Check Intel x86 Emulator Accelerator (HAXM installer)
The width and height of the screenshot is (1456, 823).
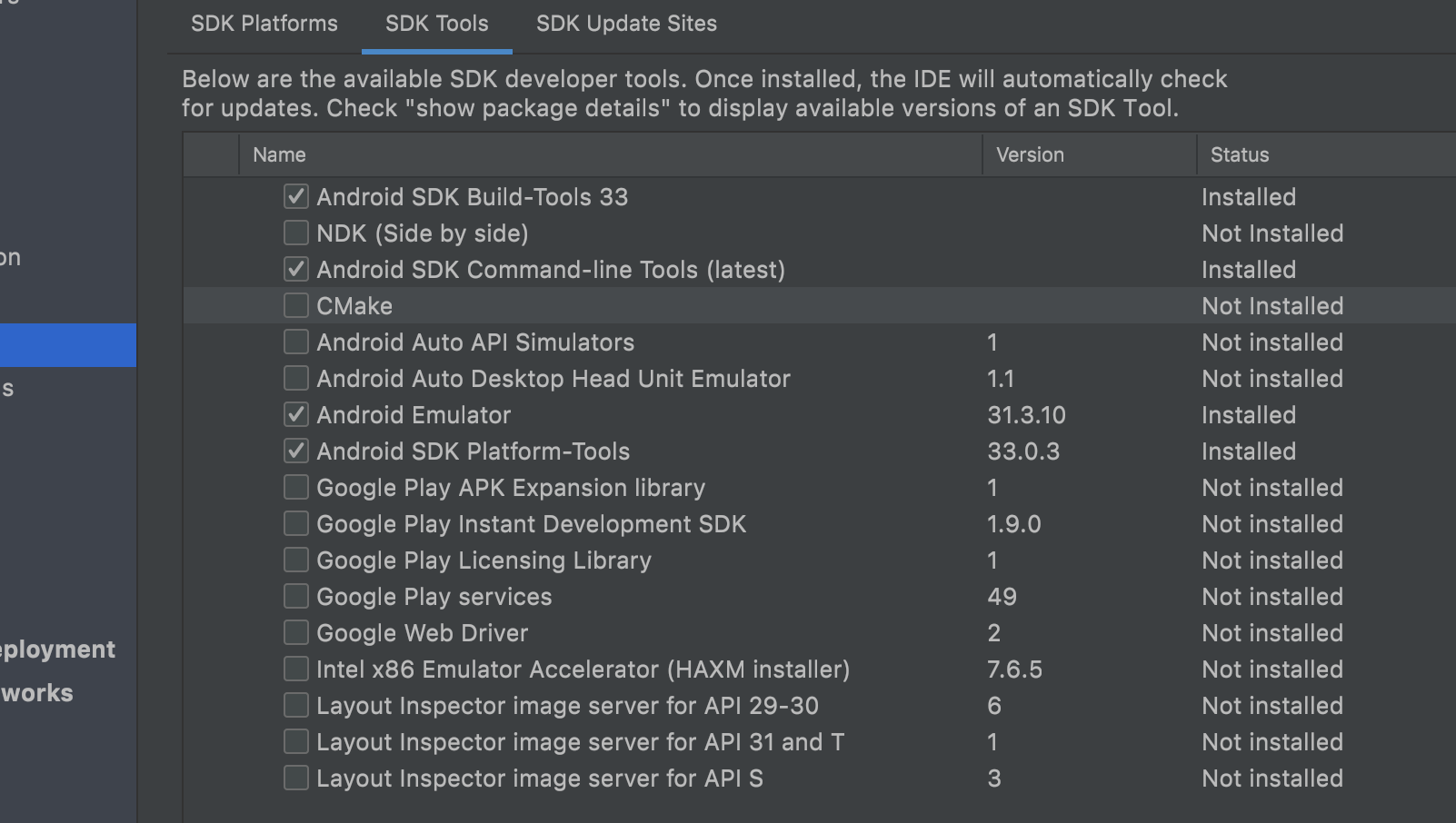tap(295, 669)
